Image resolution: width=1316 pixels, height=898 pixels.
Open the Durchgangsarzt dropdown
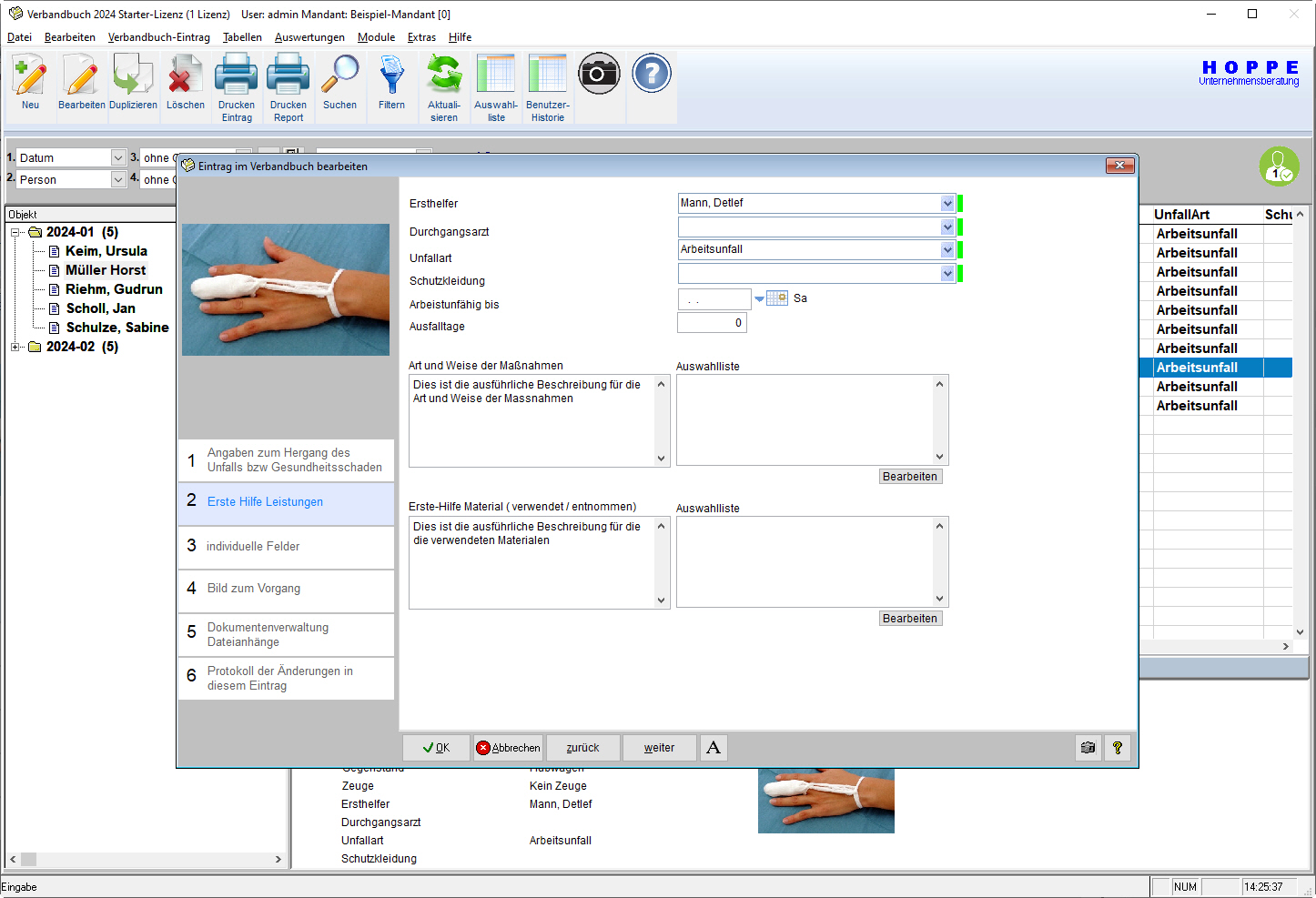947,227
